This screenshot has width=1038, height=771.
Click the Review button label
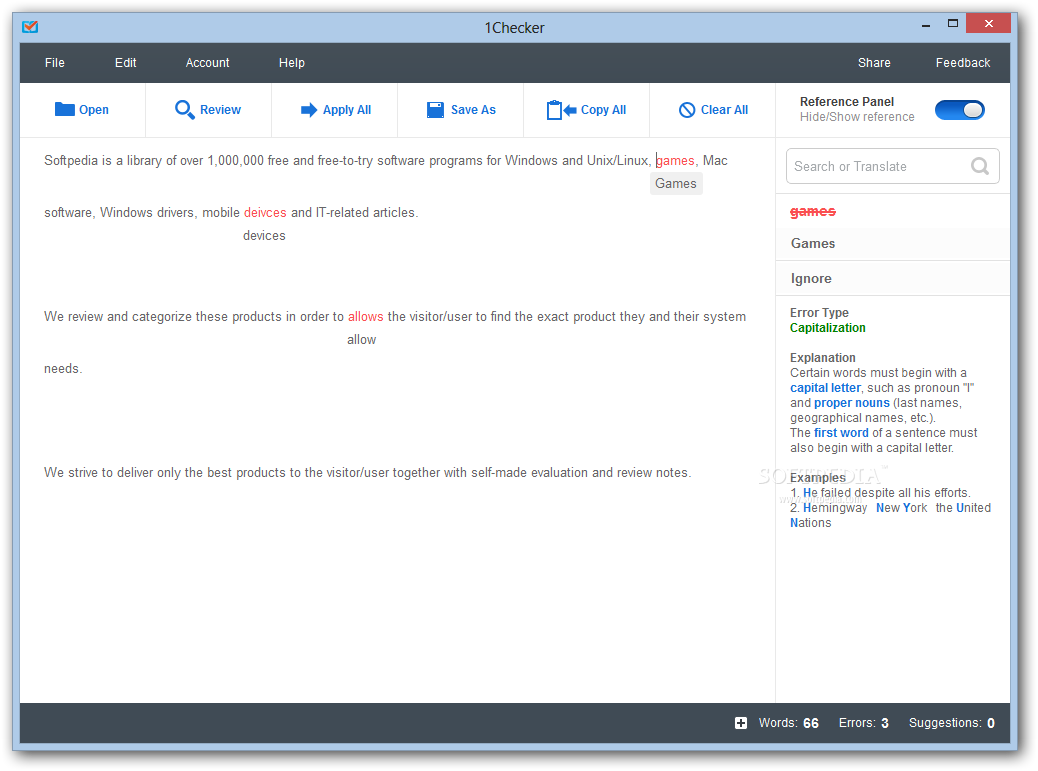pos(220,110)
